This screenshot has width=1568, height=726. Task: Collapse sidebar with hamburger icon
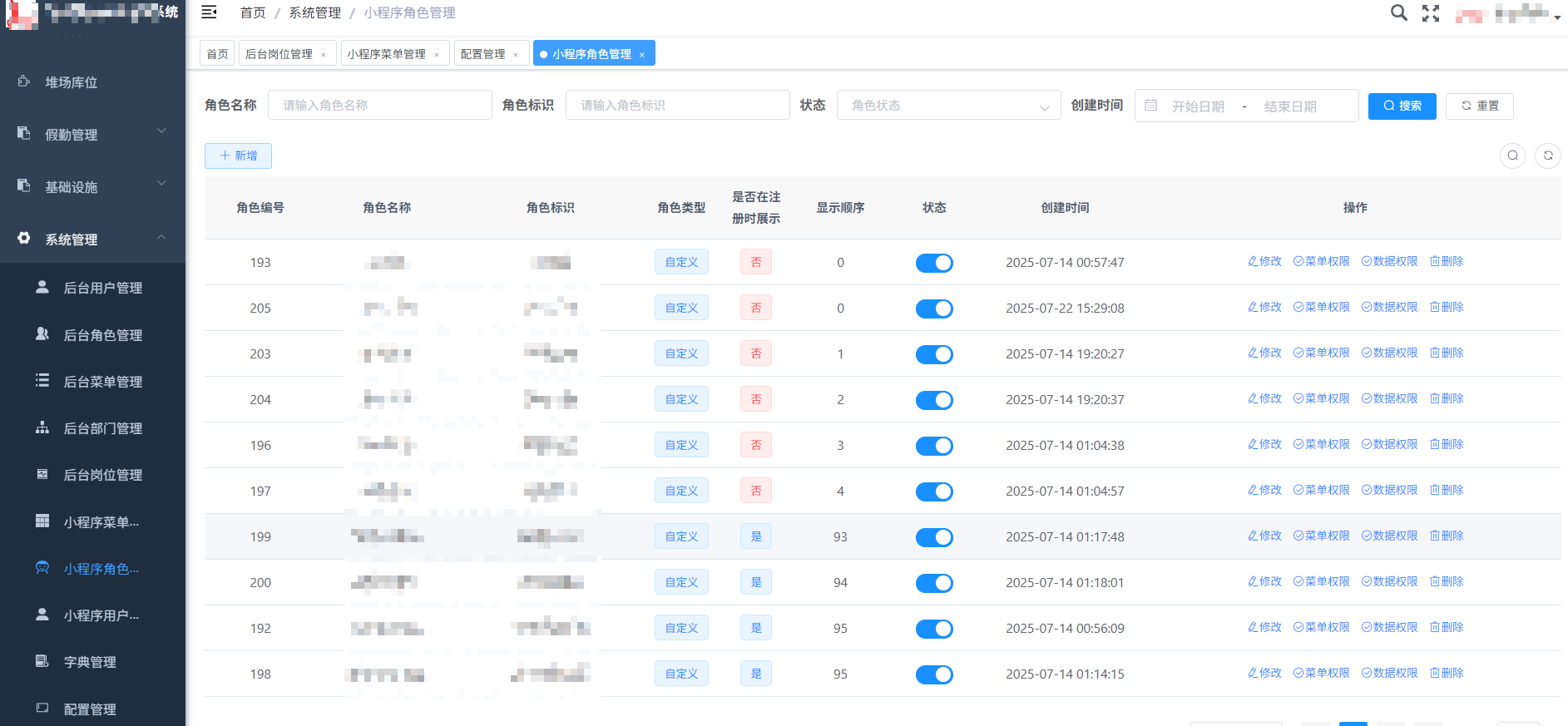point(210,12)
